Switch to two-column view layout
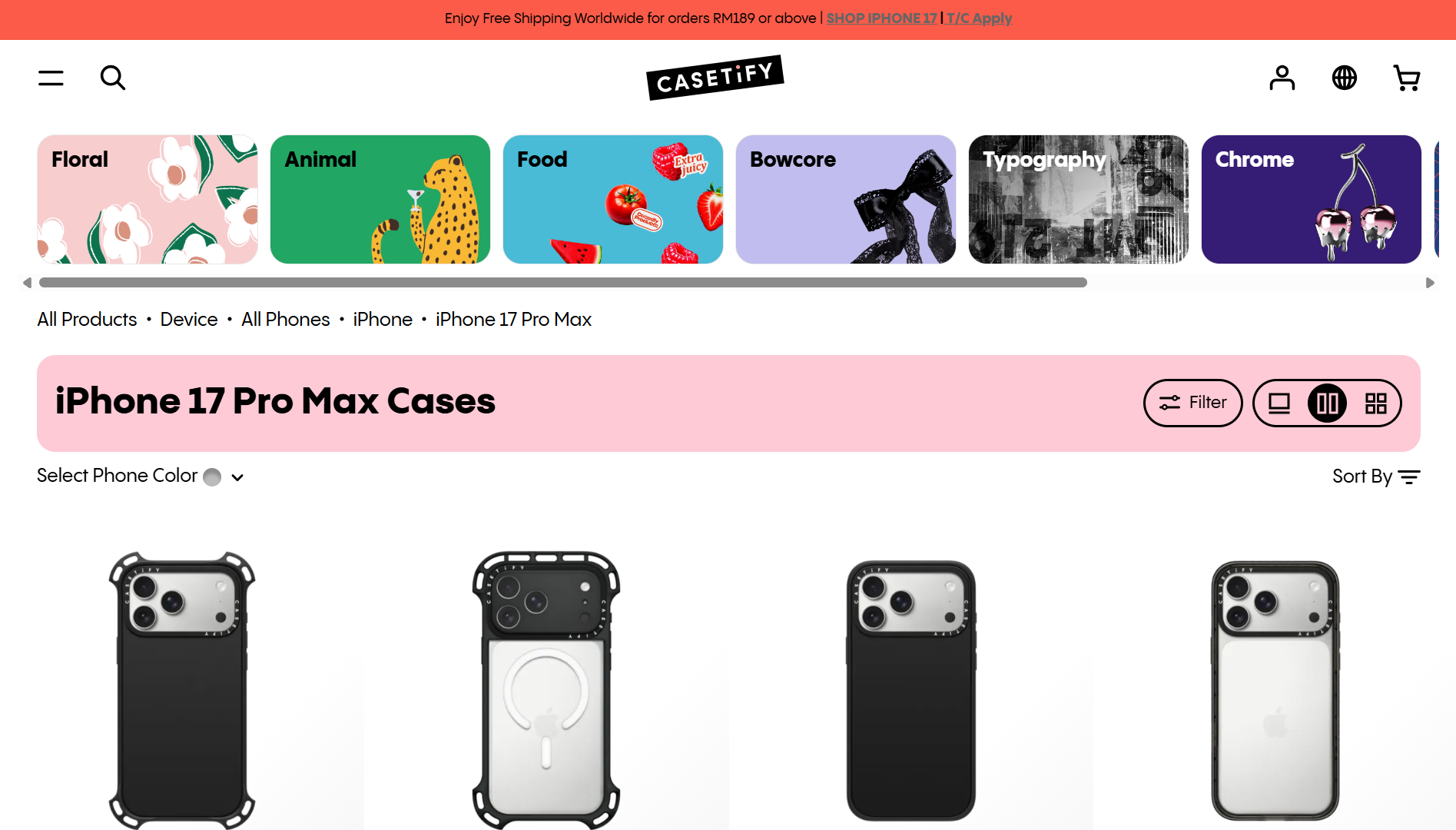This screenshot has height=830, width=1456. (x=1327, y=403)
